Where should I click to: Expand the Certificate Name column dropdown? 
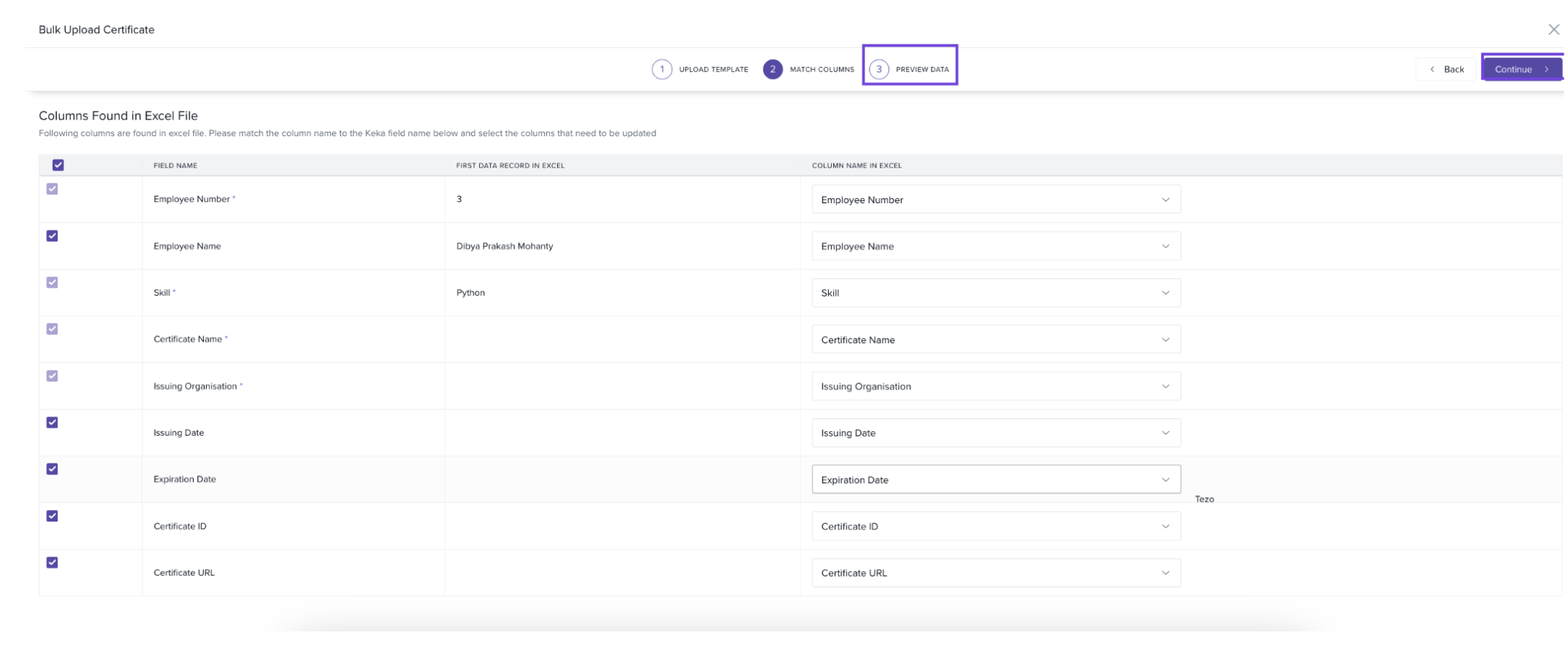(x=996, y=340)
